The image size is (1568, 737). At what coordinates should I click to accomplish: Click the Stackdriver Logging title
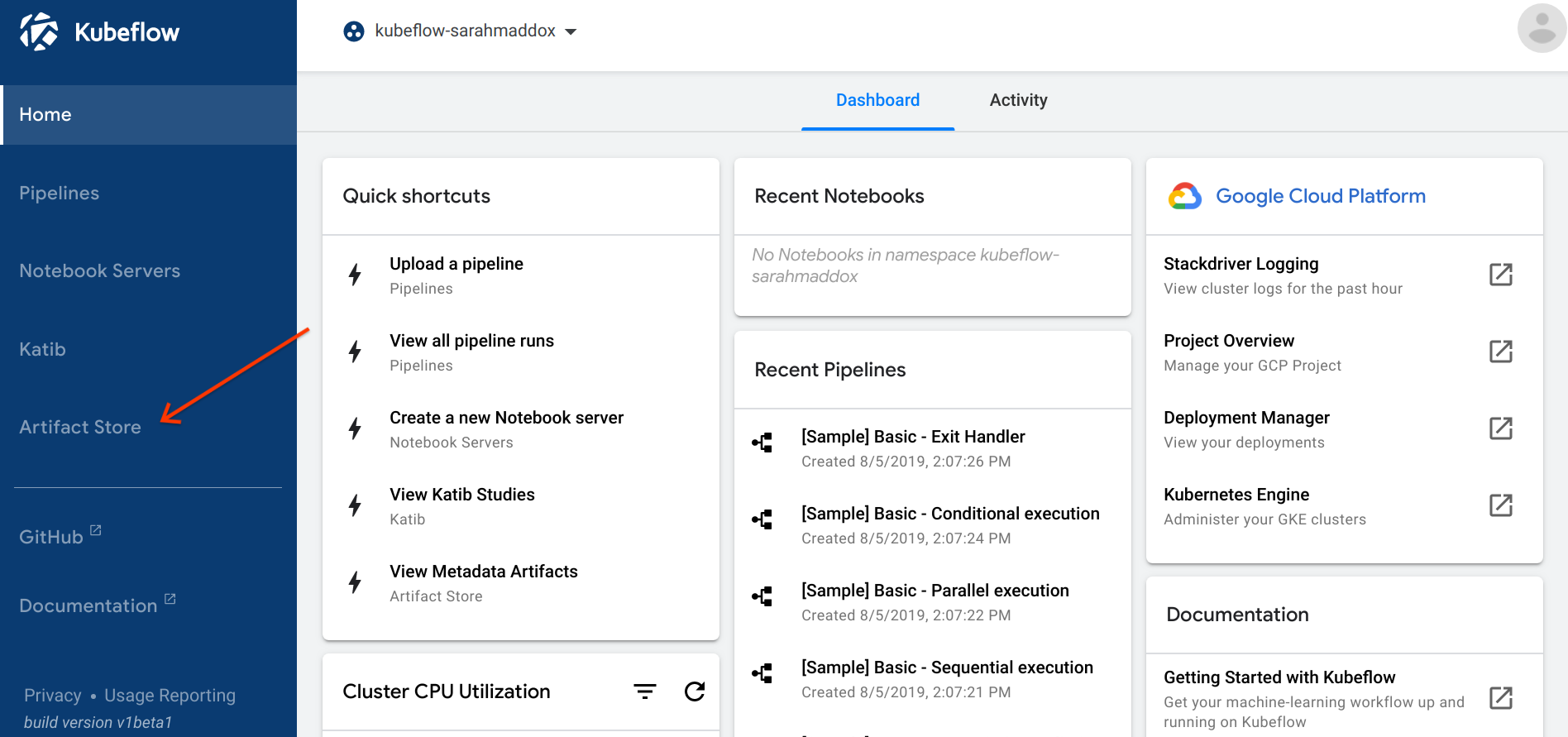pyautogui.click(x=1241, y=264)
